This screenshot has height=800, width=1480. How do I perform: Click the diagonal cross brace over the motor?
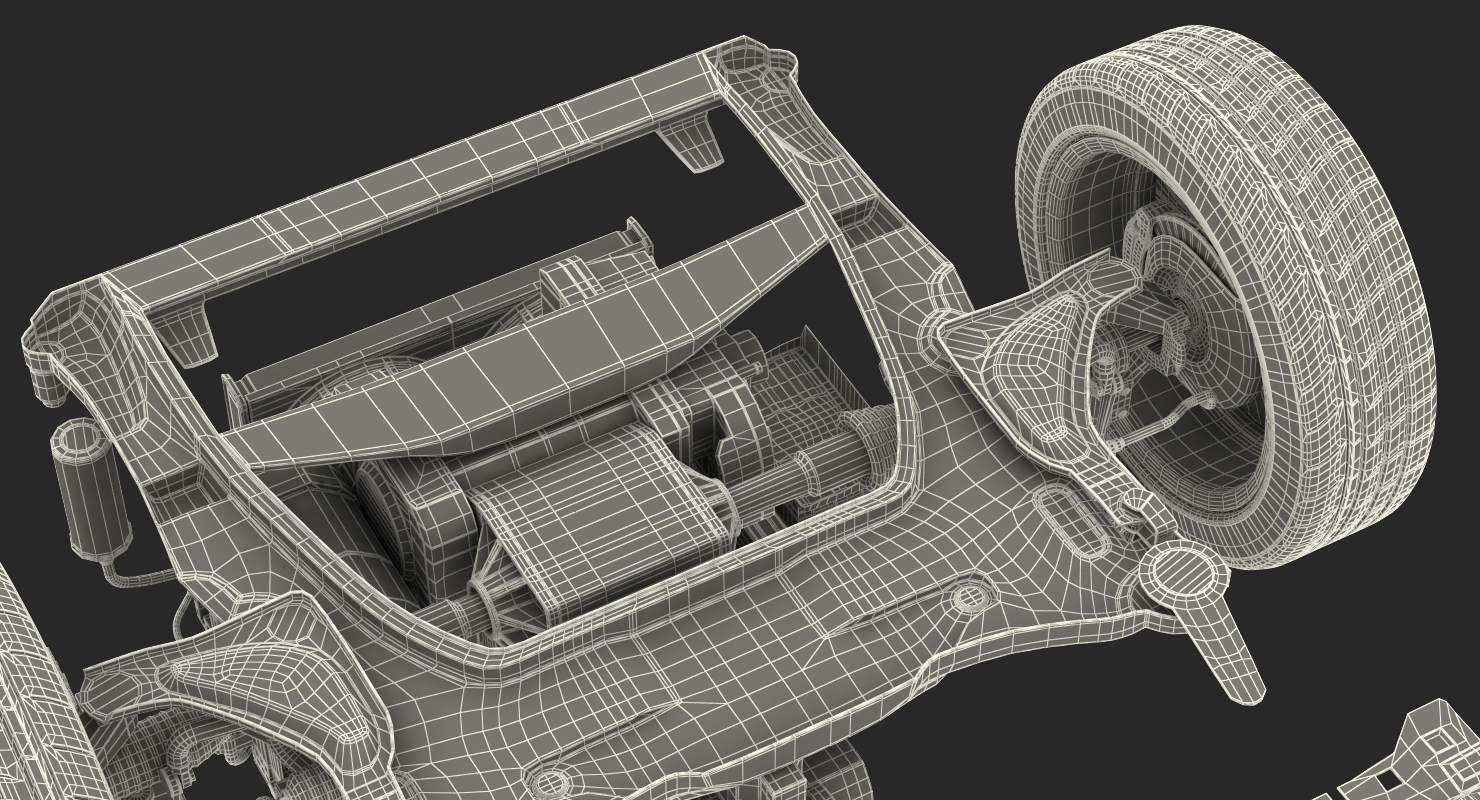coord(520,340)
